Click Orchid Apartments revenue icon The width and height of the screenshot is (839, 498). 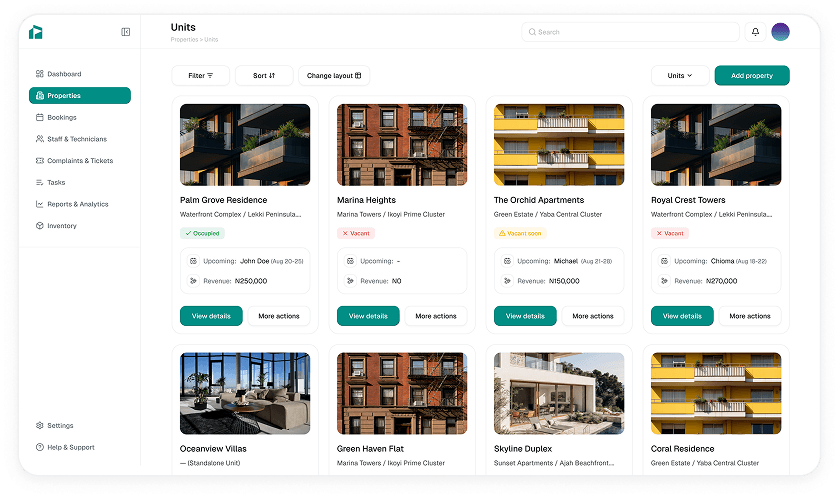507,281
